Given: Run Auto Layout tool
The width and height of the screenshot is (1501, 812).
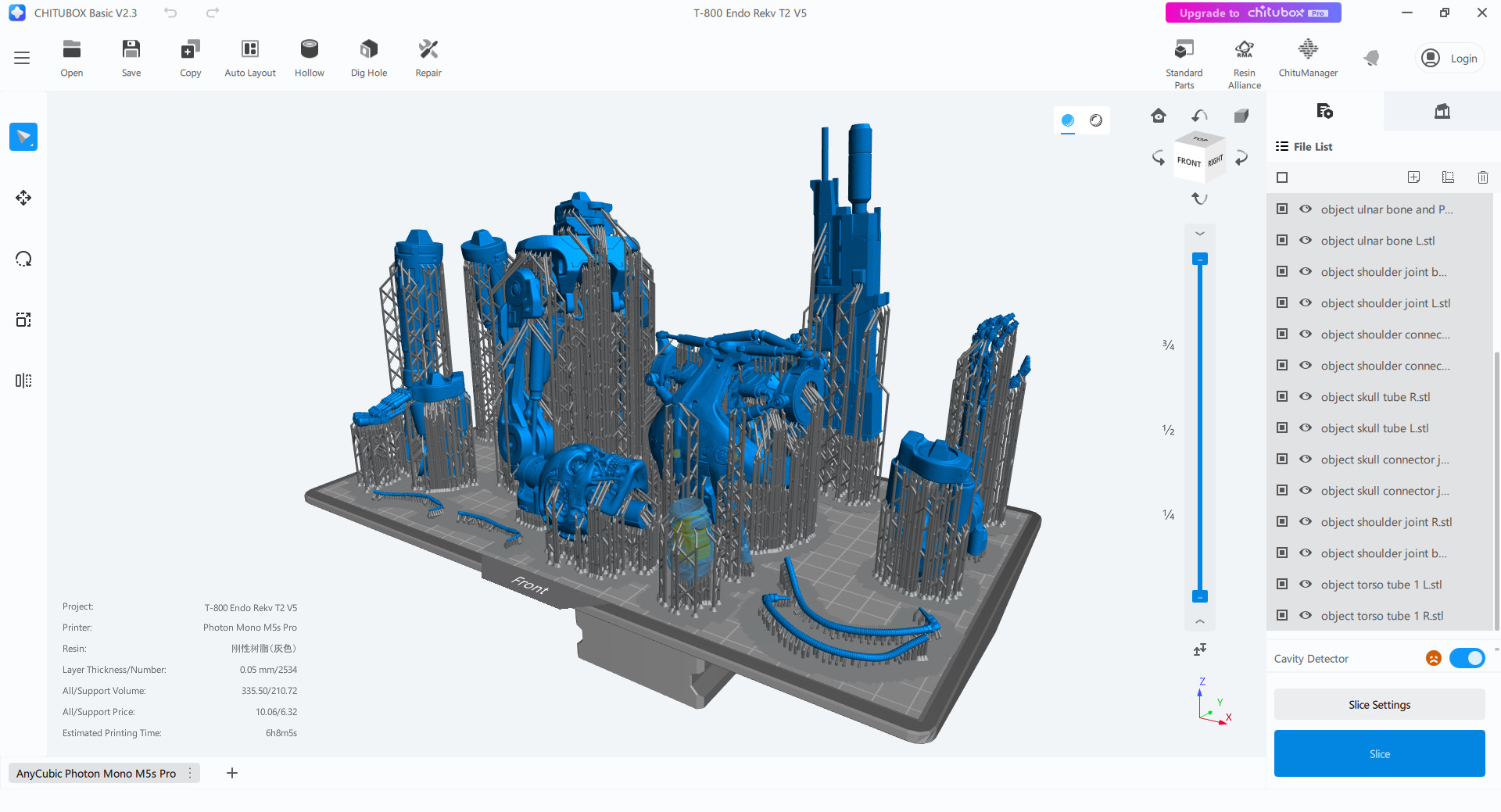Looking at the screenshot, I should [x=250, y=58].
